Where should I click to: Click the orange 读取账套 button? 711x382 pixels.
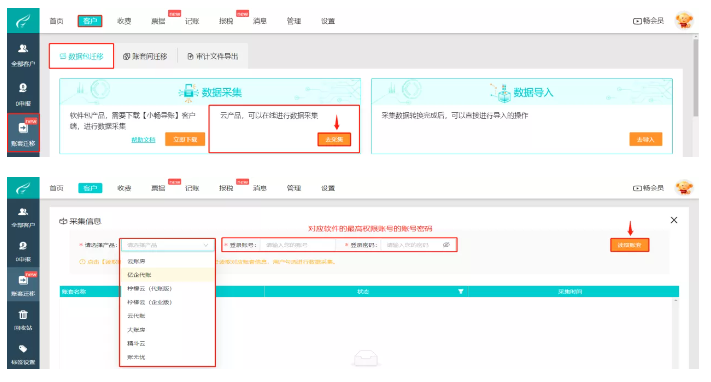tap(629, 245)
